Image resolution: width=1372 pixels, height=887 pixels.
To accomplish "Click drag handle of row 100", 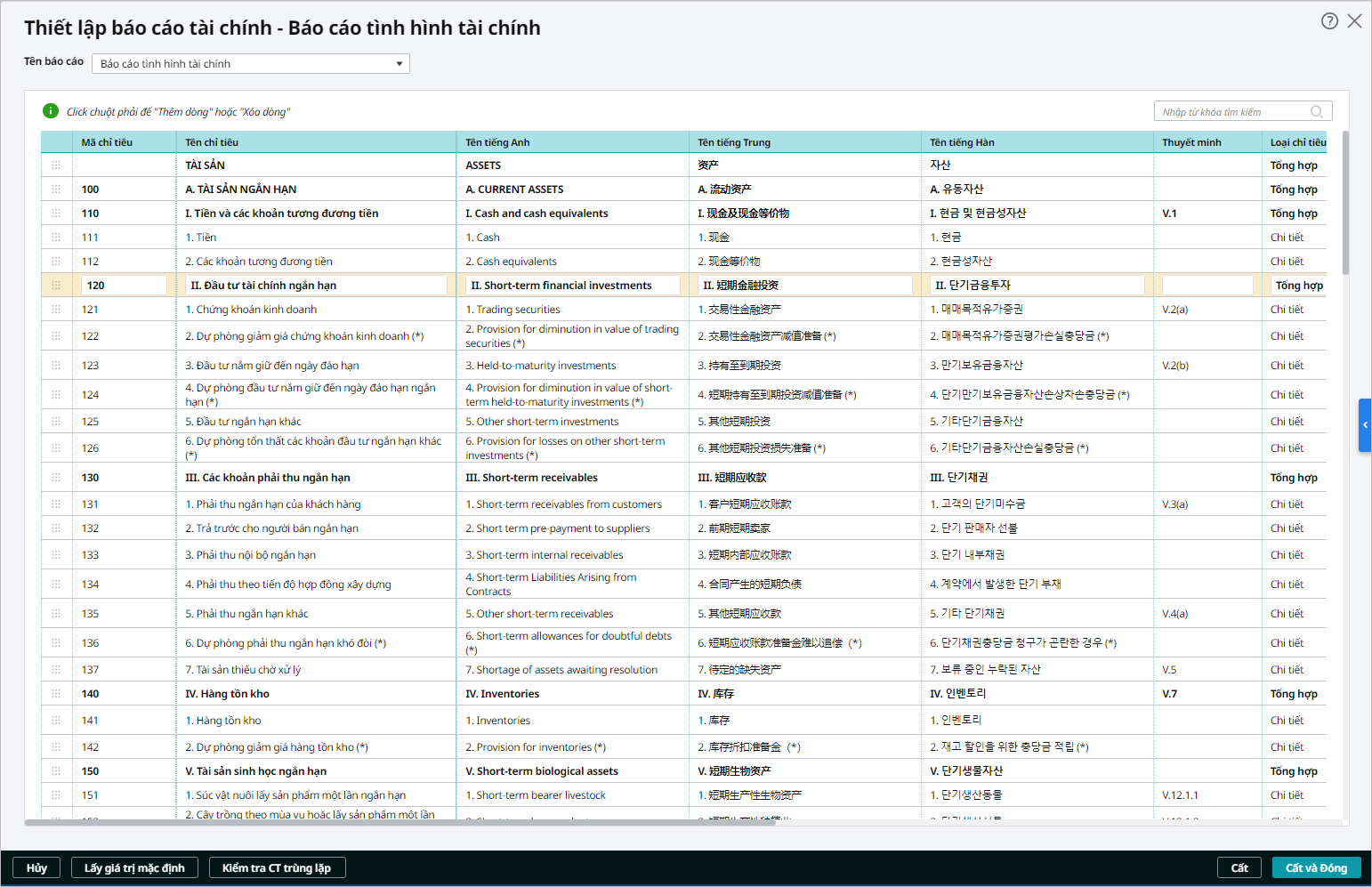I will tap(56, 189).
